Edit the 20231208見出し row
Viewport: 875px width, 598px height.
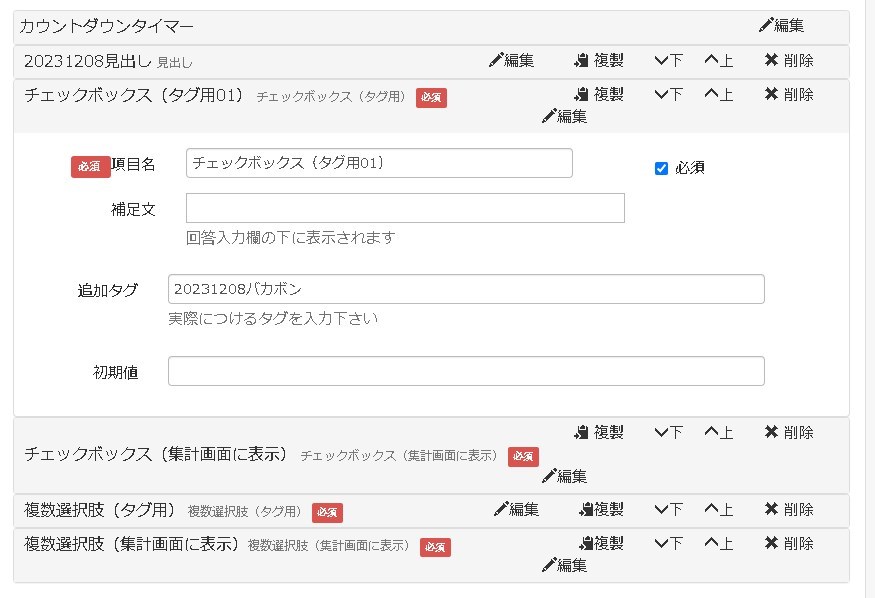[511, 60]
